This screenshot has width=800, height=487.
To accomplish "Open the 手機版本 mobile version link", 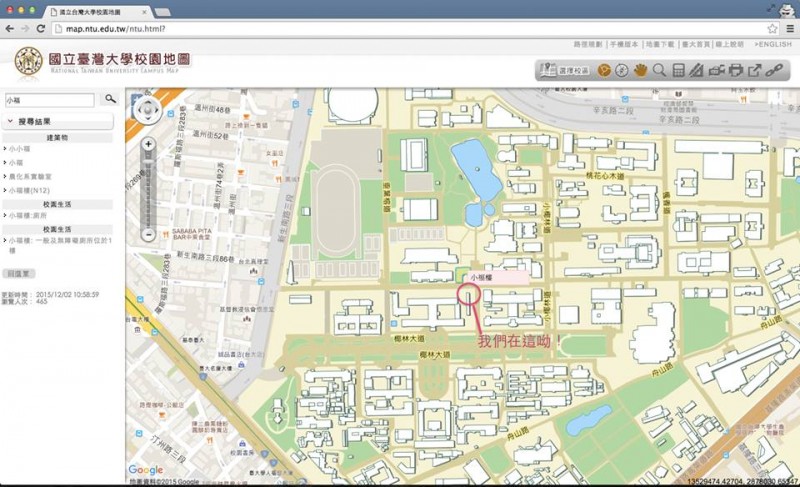I will pyautogui.click(x=624, y=44).
